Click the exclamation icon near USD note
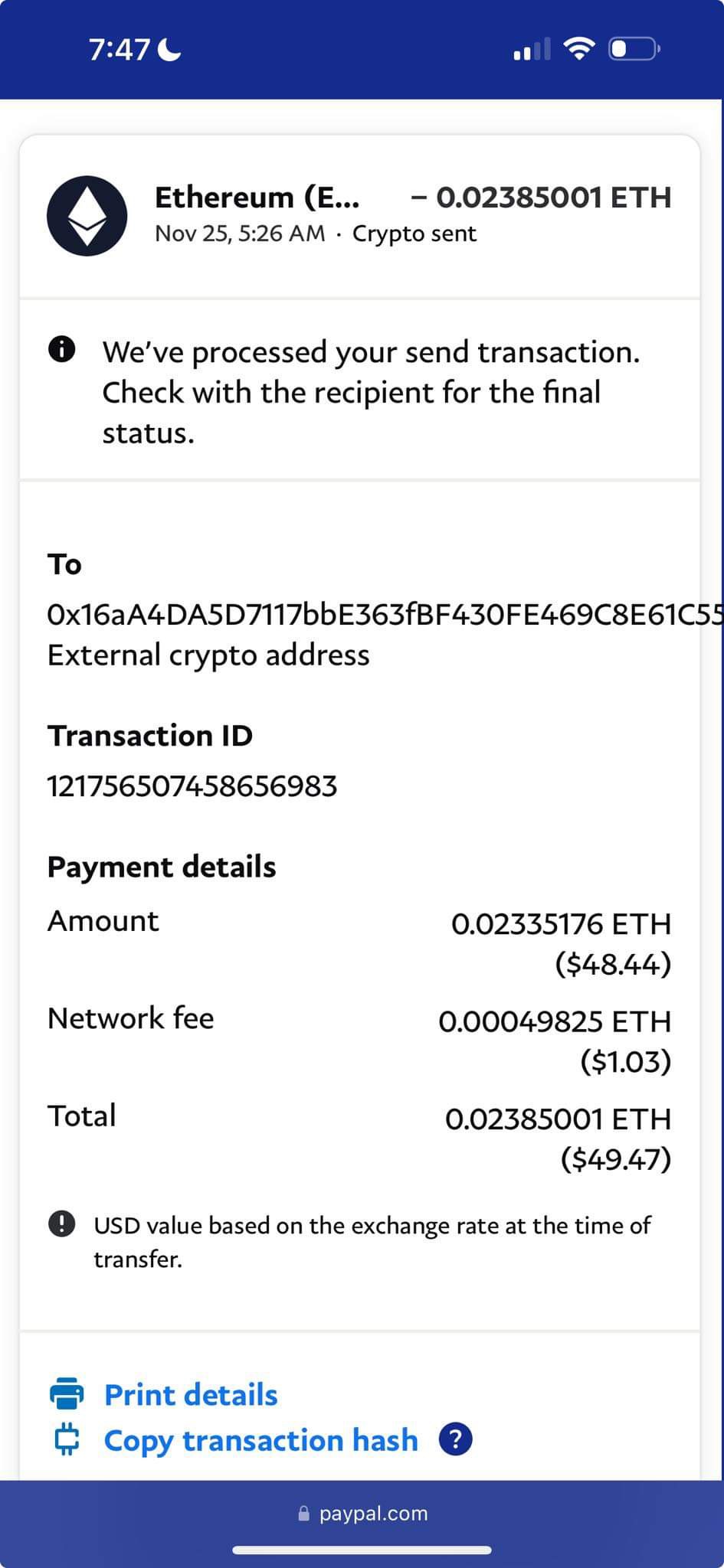 pos(61,1223)
